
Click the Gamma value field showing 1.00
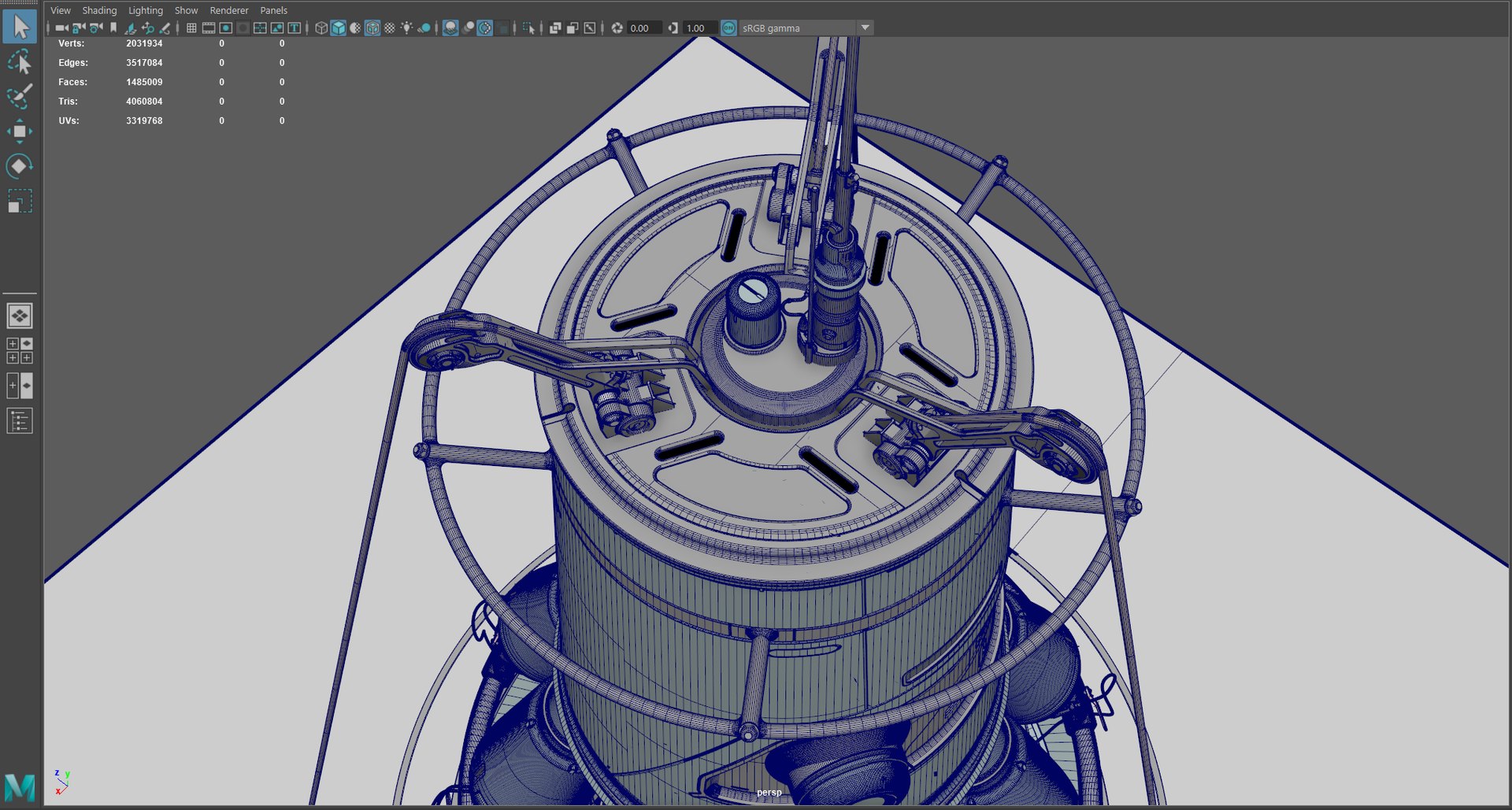[700, 28]
